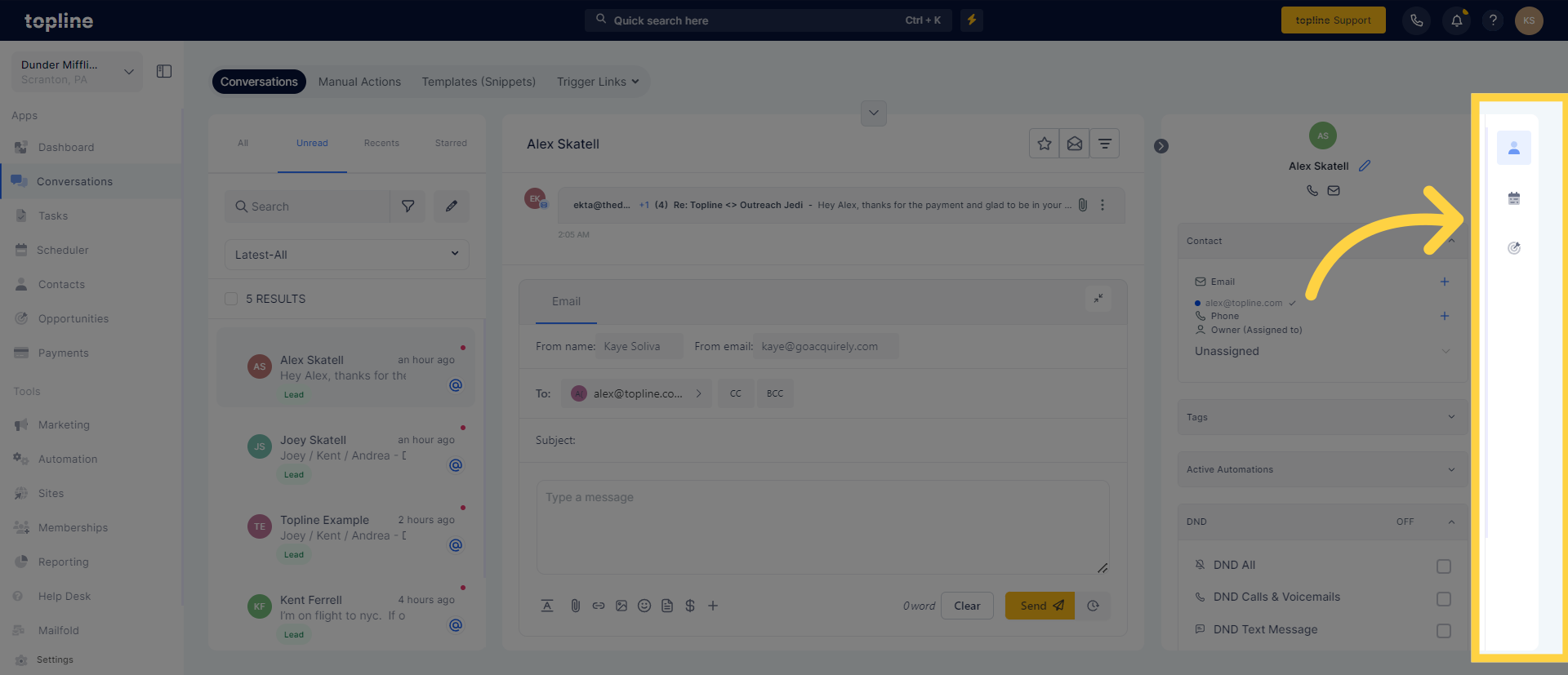Open the phone dialer in top bar
Viewport: 1568px width, 675px height.
pos(1416,20)
